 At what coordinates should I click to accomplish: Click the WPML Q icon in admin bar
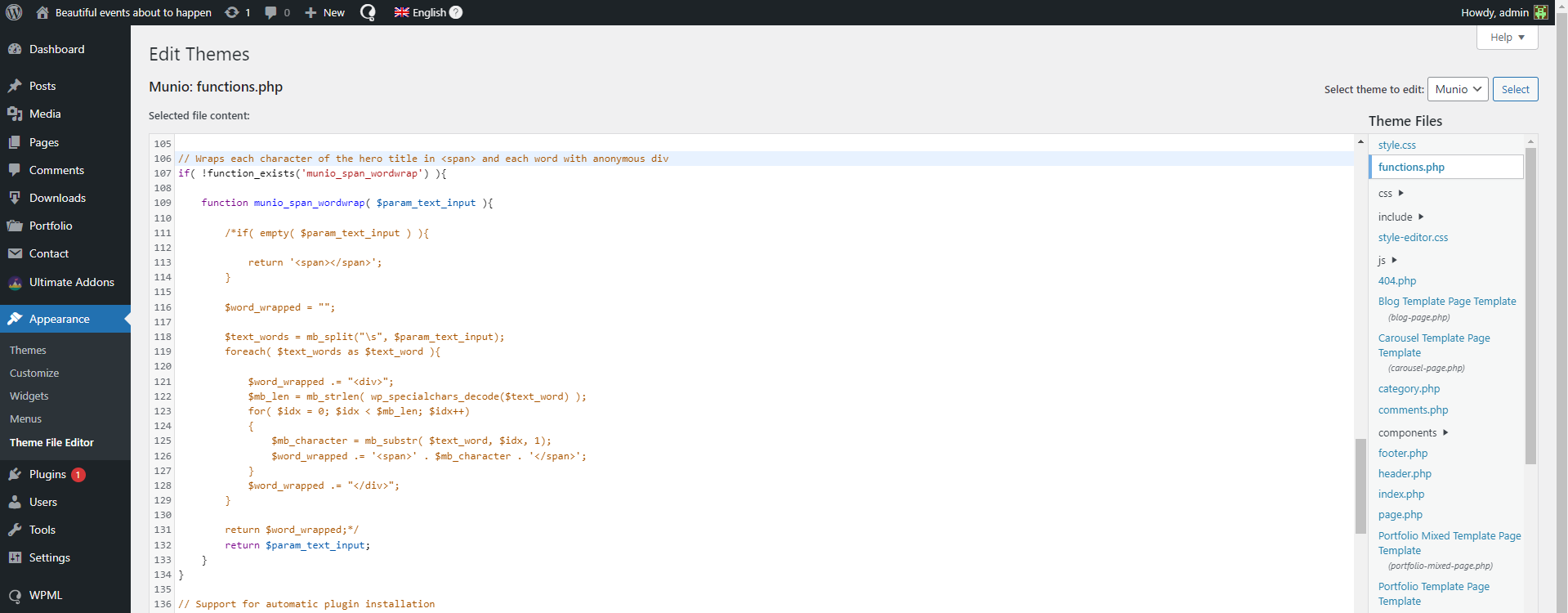coord(368,12)
